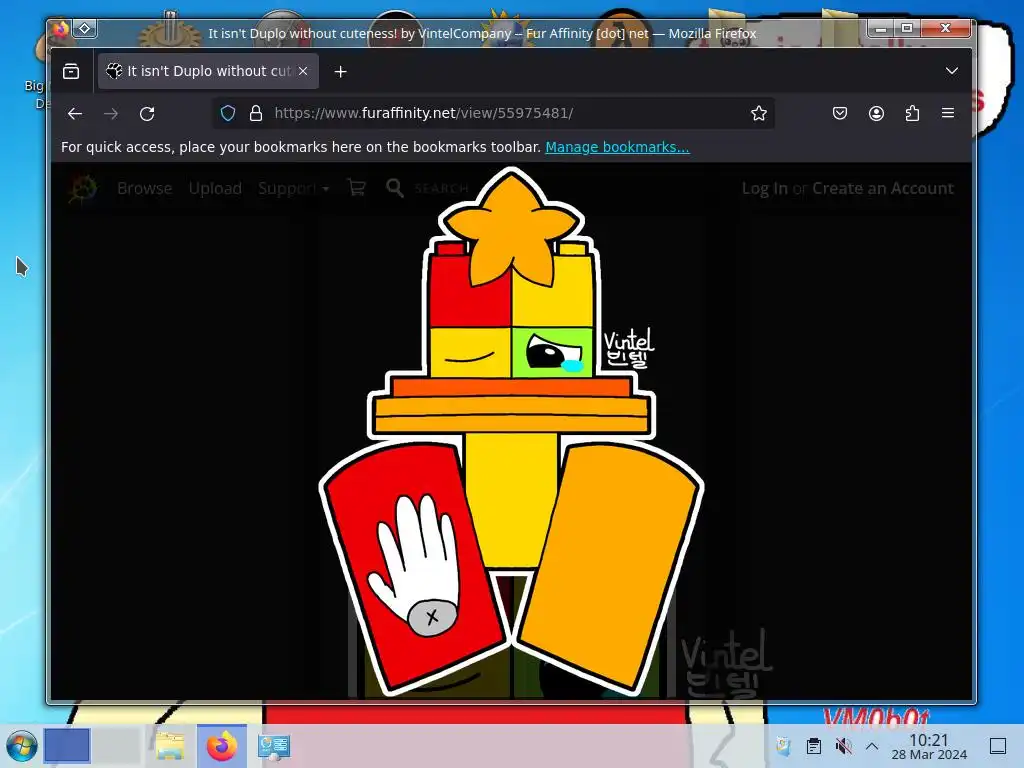Follow the Create an Account link
The width and height of the screenshot is (1024, 768).
tap(883, 188)
